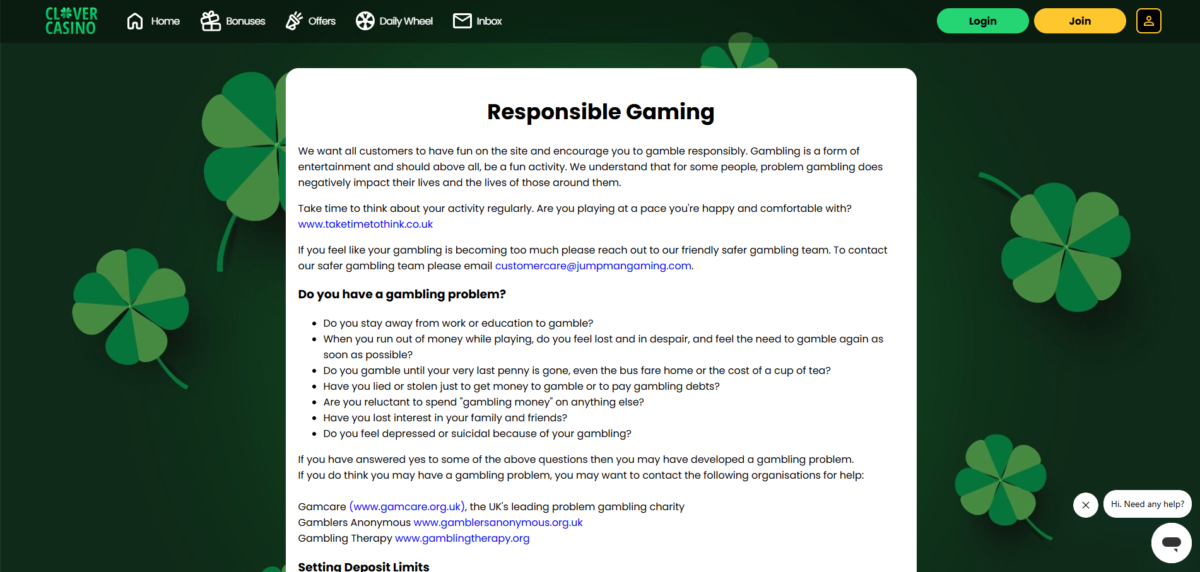Open the Daily Wheel menu item
1200x572 pixels.
[406, 21]
